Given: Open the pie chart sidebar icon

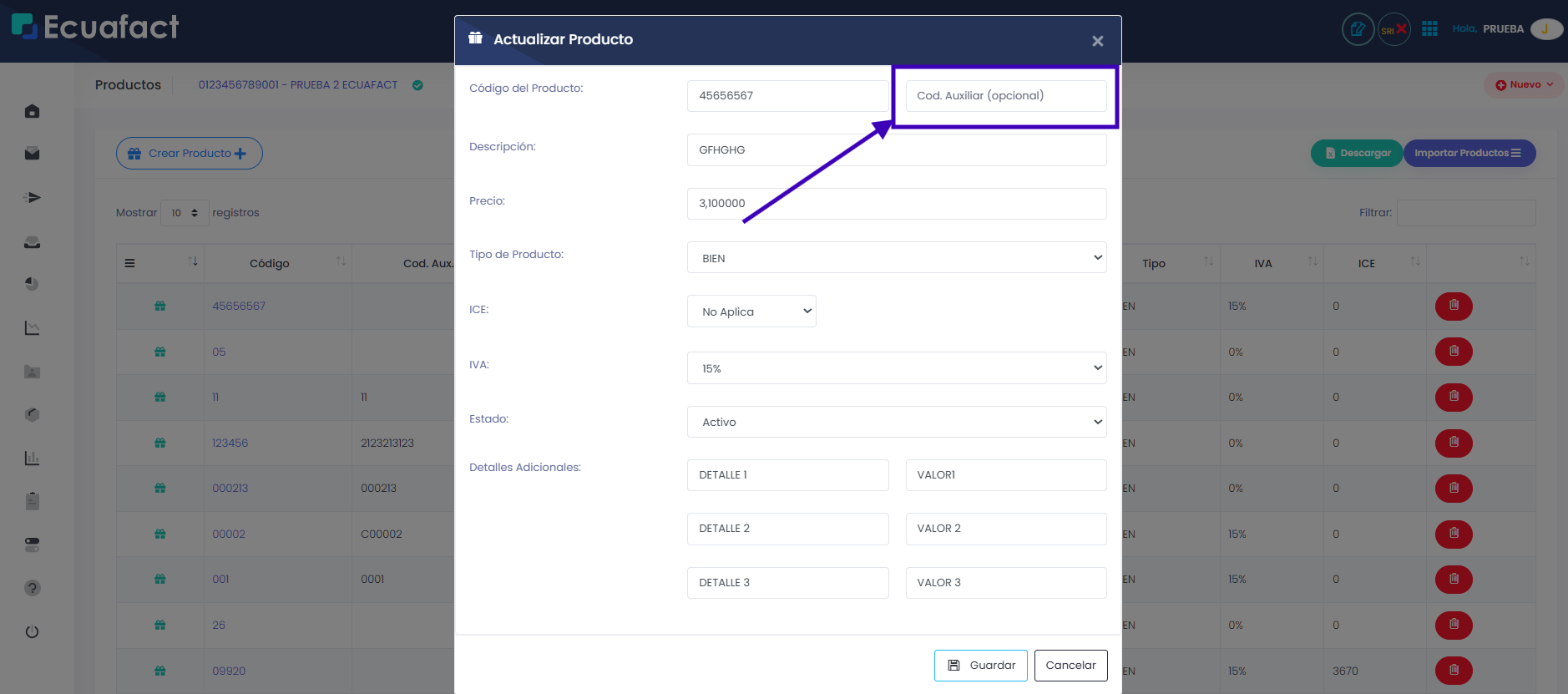Looking at the screenshot, I should pos(32,284).
